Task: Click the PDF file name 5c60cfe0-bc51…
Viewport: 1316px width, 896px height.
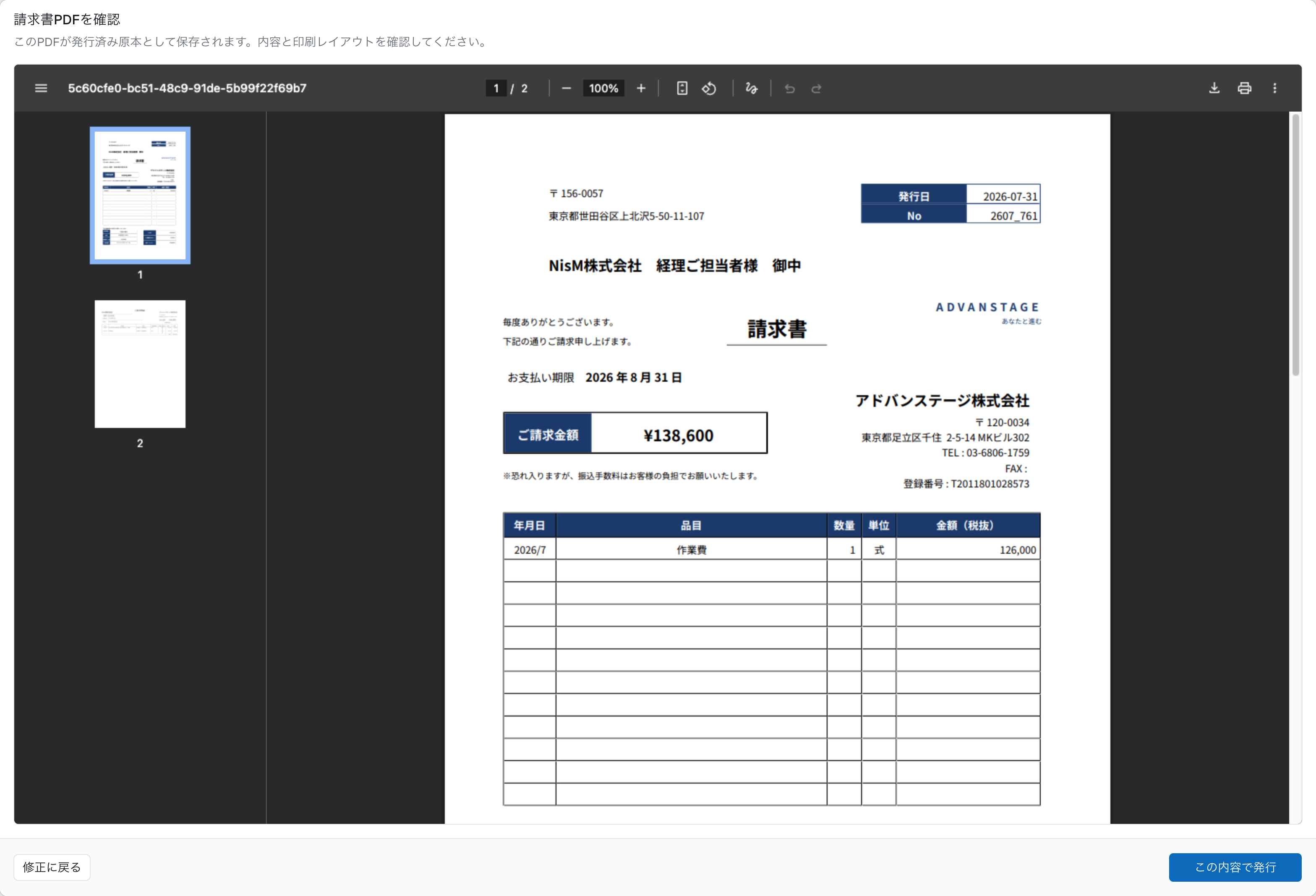Action: (187, 88)
